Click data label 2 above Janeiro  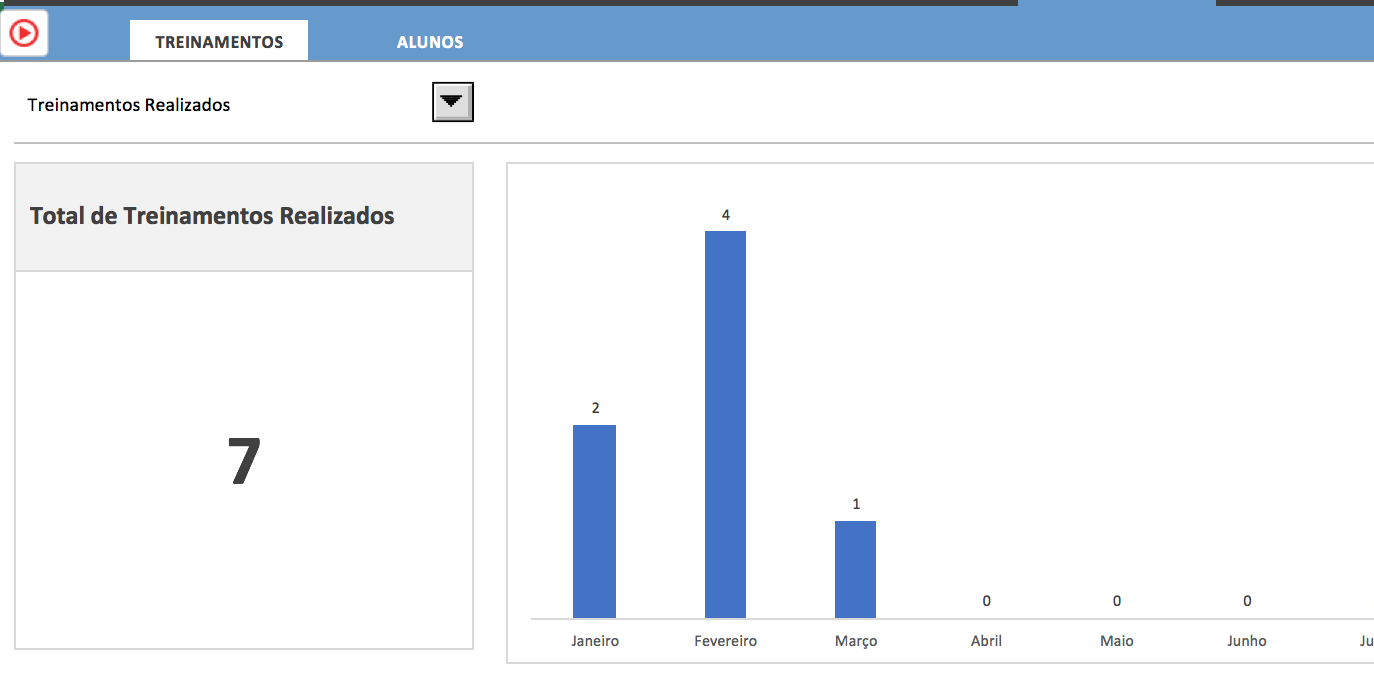coord(595,408)
